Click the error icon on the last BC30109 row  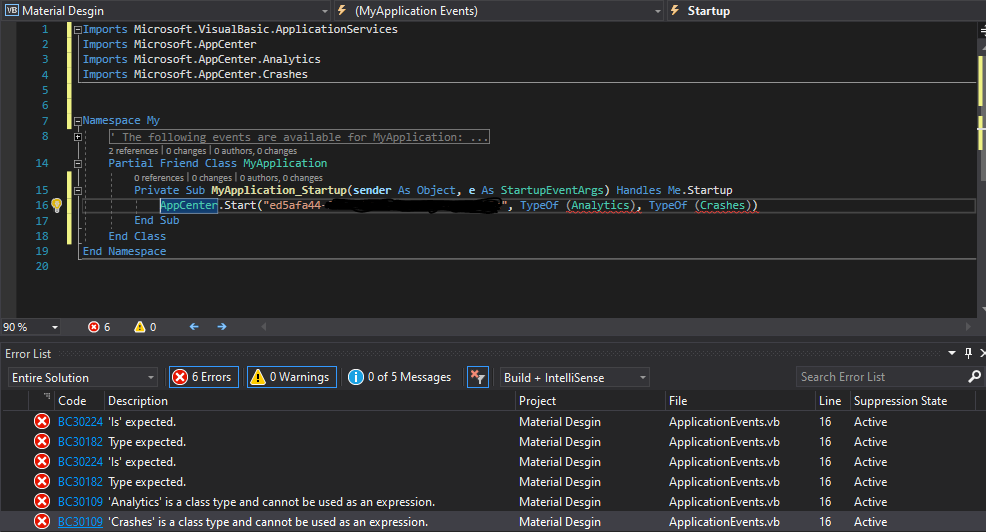(42, 521)
